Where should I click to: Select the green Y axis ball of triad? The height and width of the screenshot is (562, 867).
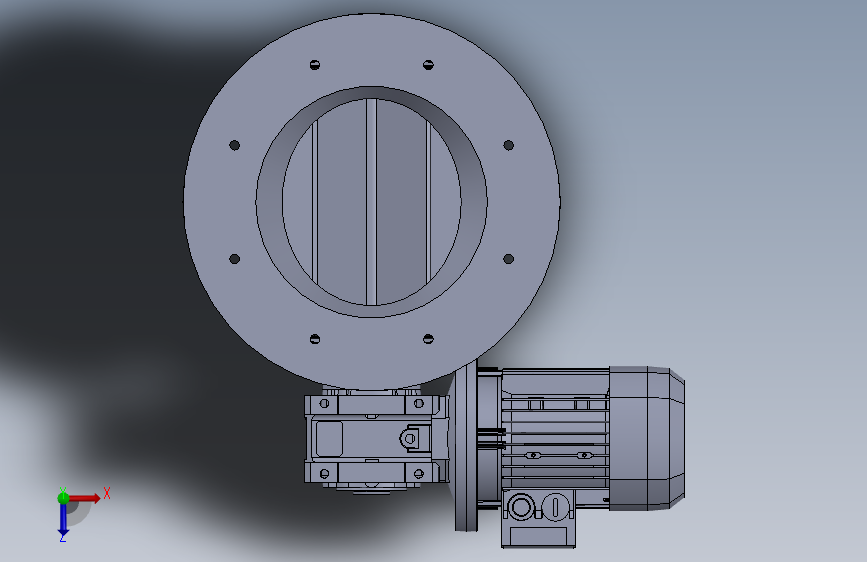point(63,498)
